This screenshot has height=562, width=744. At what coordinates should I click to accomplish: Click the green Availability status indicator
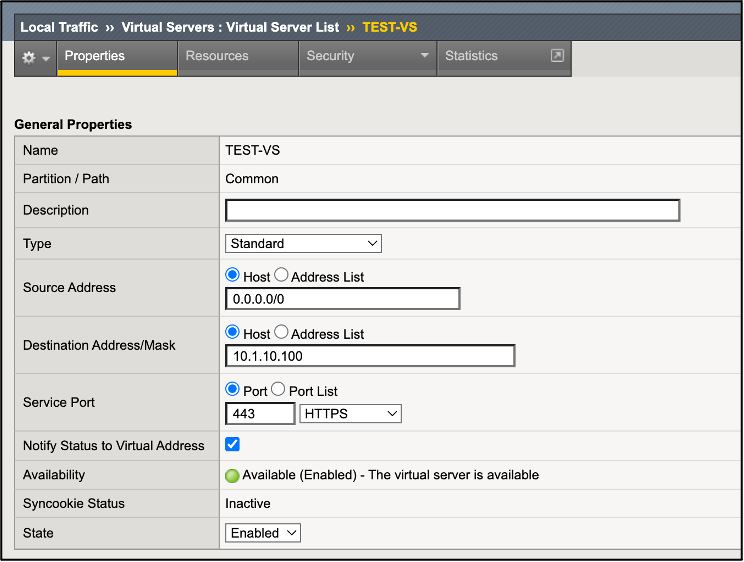[x=232, y=476]
